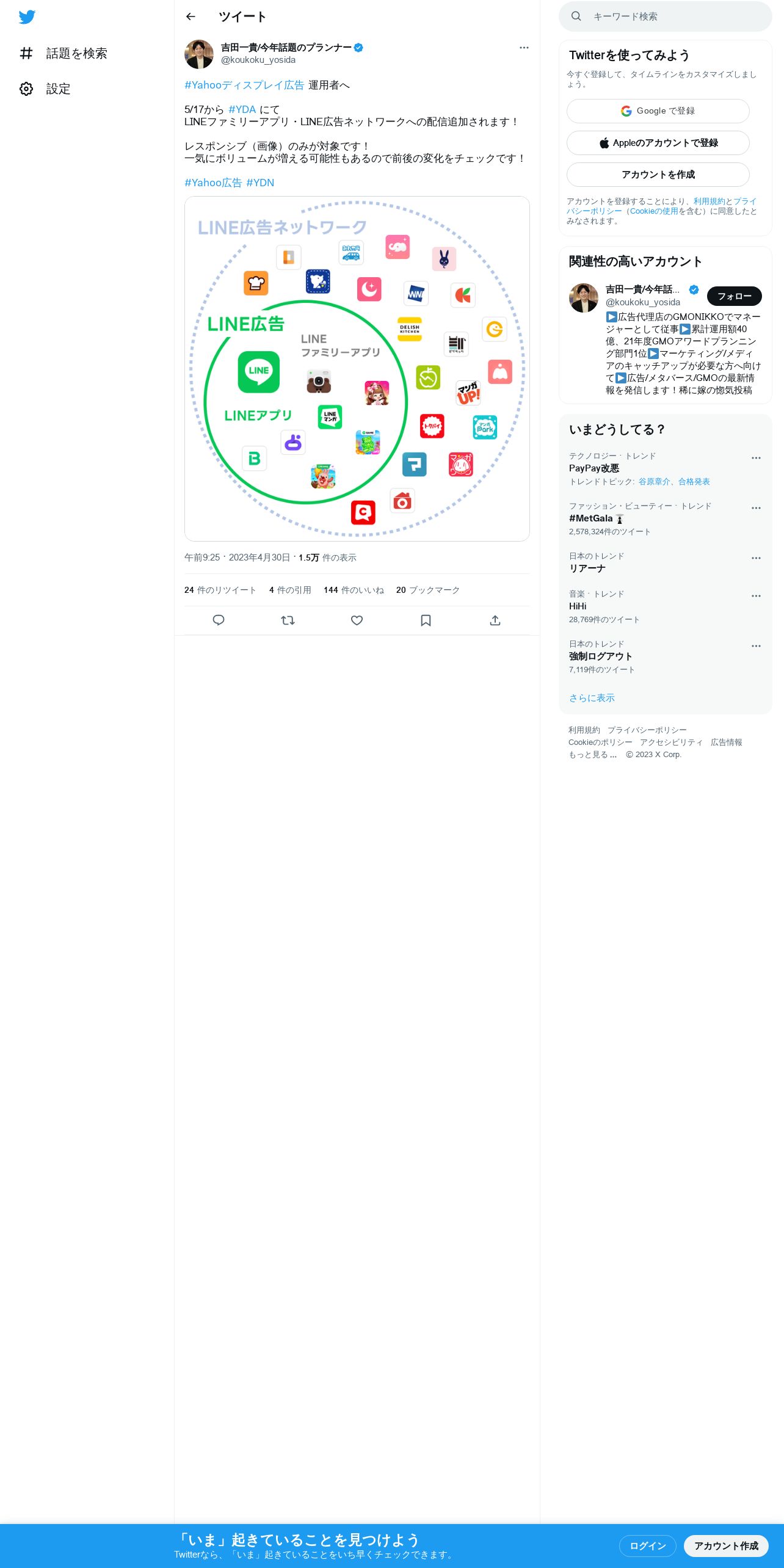784x1568 pixels.
Task: Open 利用規約 link in signup notice
Action: pyautogui.click(x=709, y=201)
